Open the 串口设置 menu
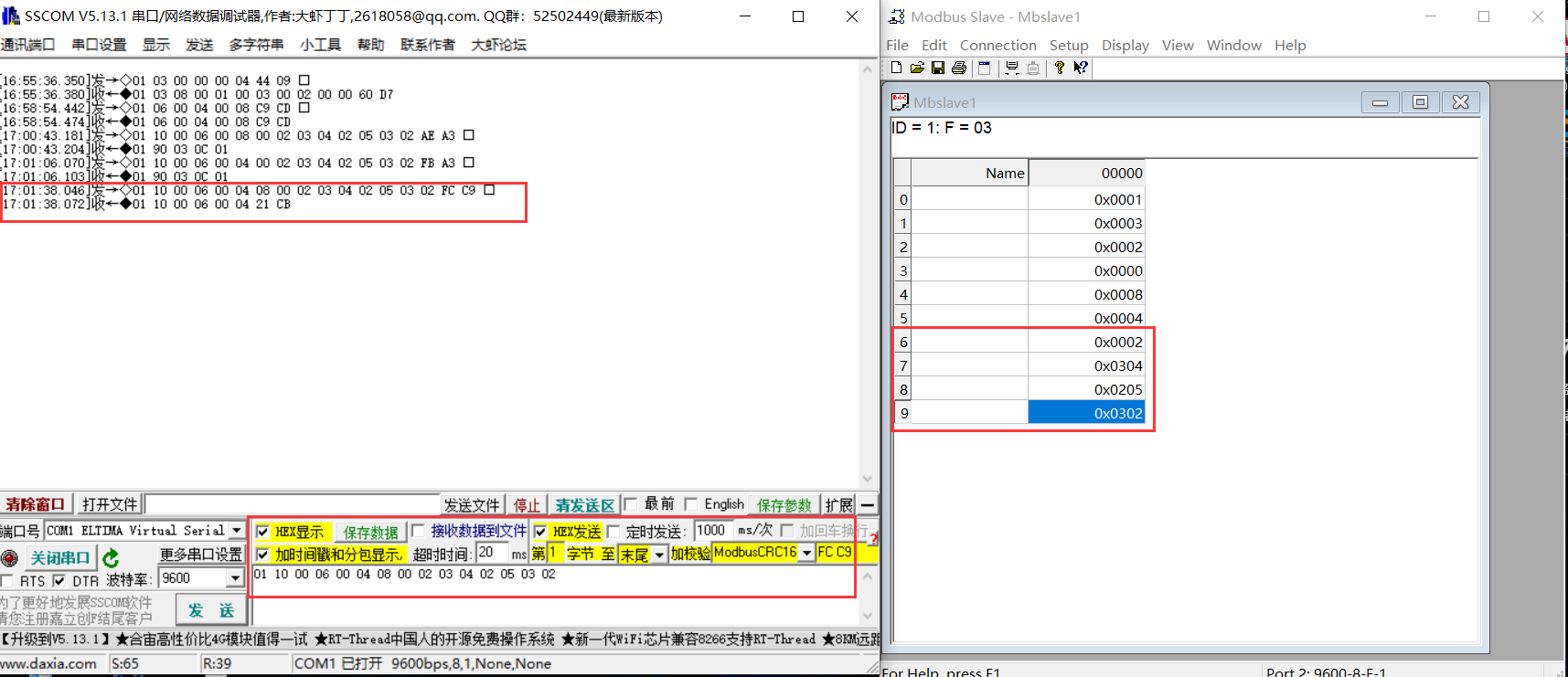Viewport: 1568px width, 677px height. coord(99,45)
